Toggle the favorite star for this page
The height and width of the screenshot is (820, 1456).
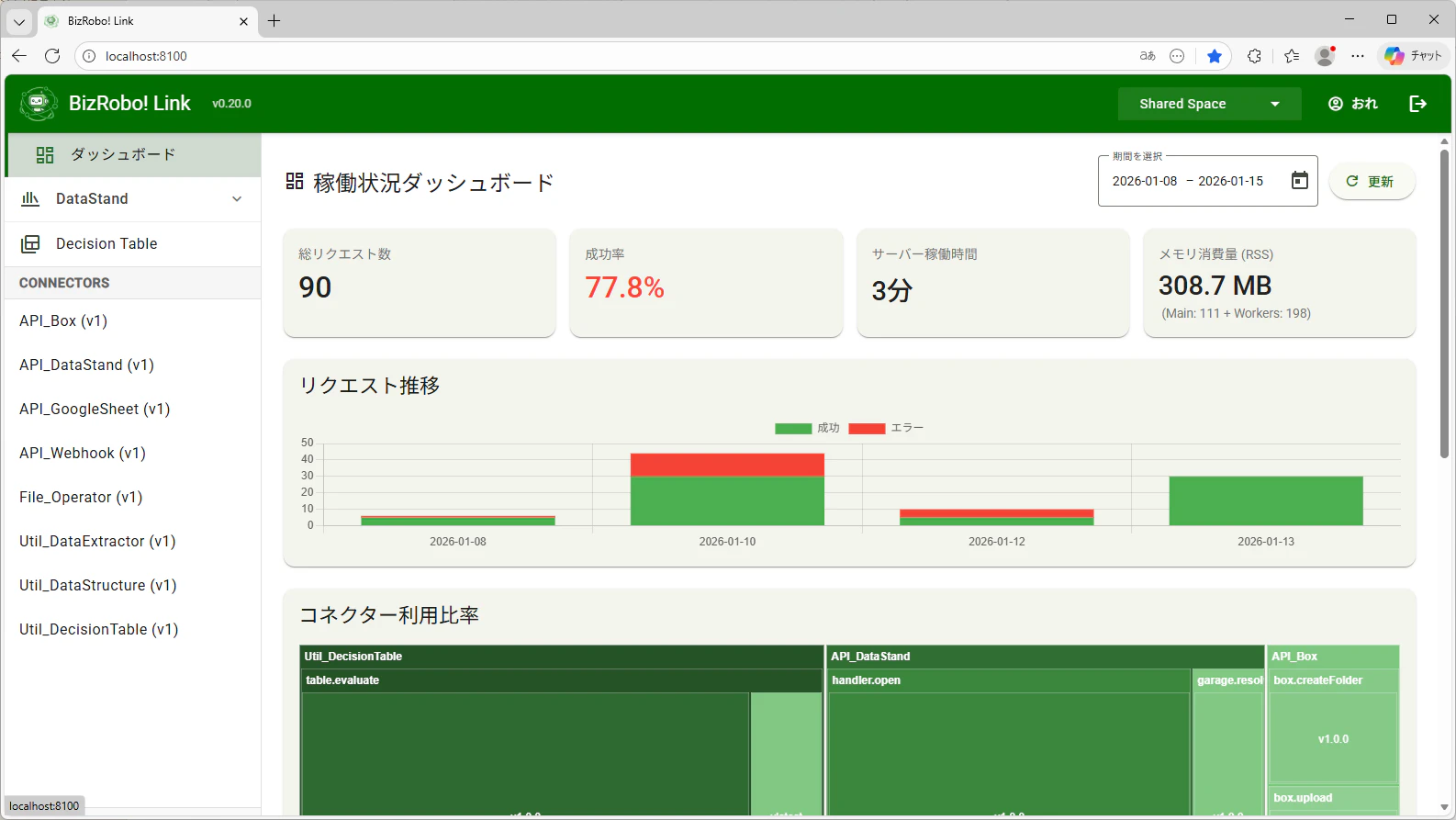click(1215, 56)
